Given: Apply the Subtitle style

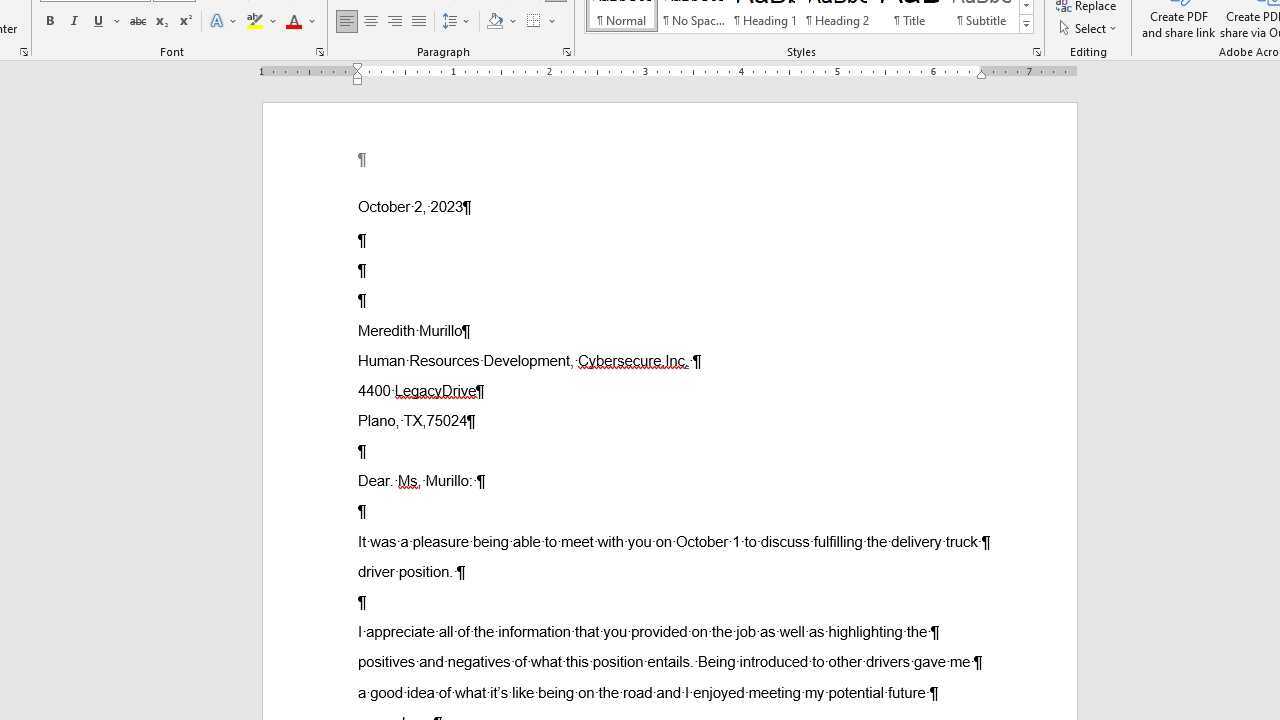Looking at the screenshot, I should 981,20.
